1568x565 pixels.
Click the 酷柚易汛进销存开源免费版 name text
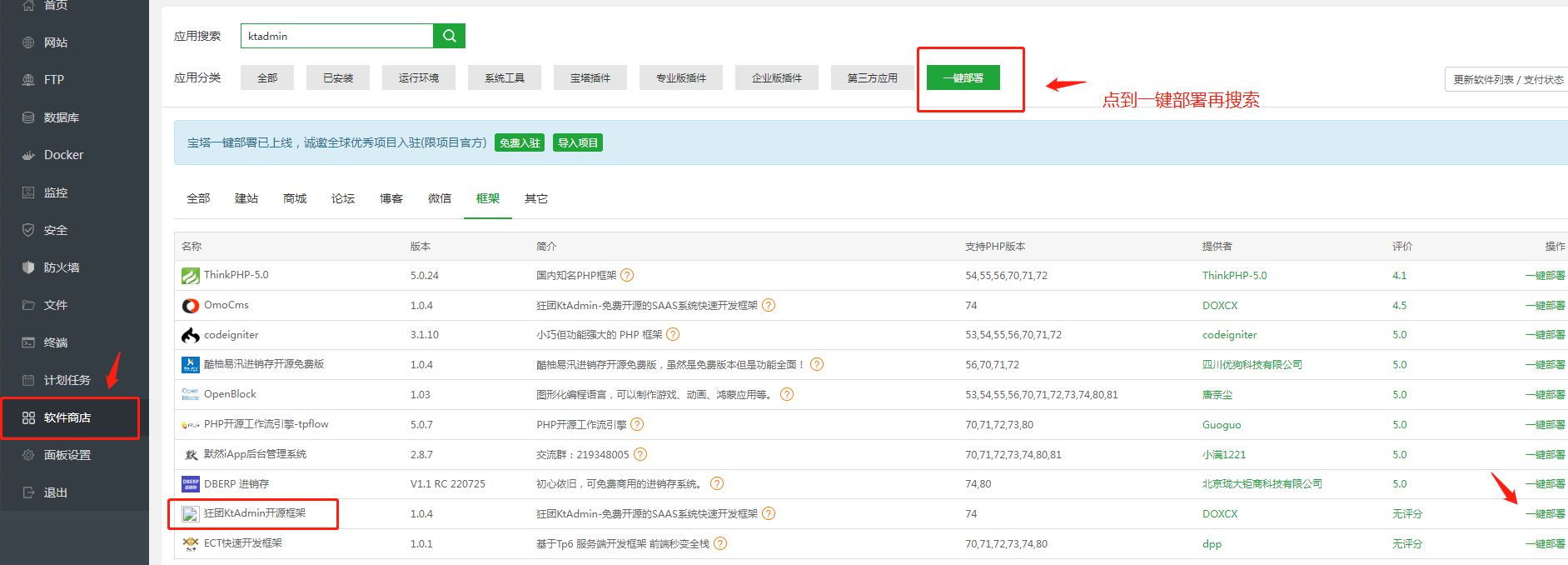[264, 364]
